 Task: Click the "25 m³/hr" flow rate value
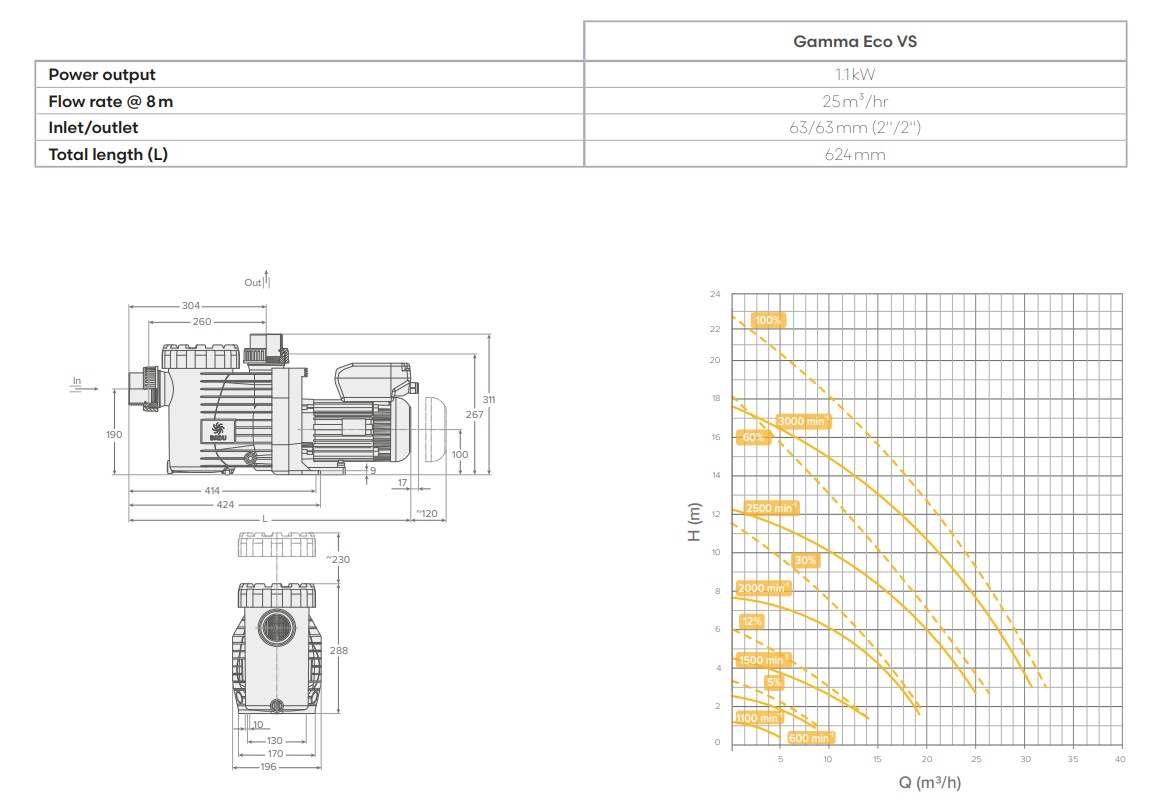(x=855, y=101)
